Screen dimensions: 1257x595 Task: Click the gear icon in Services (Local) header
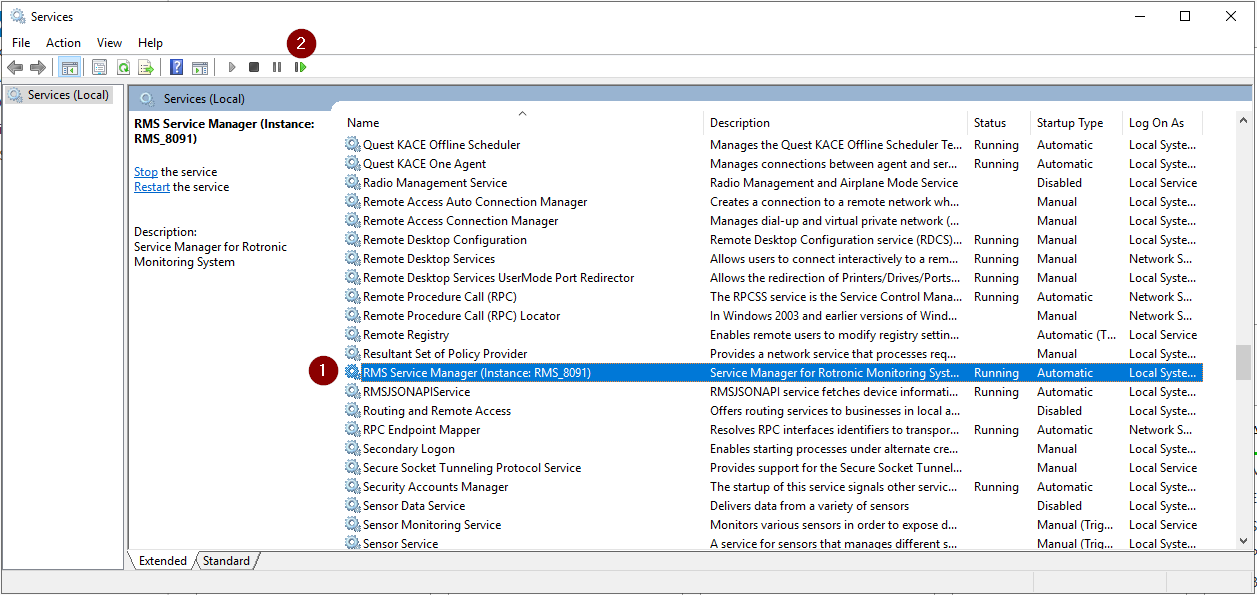click(x=147, y=99)
